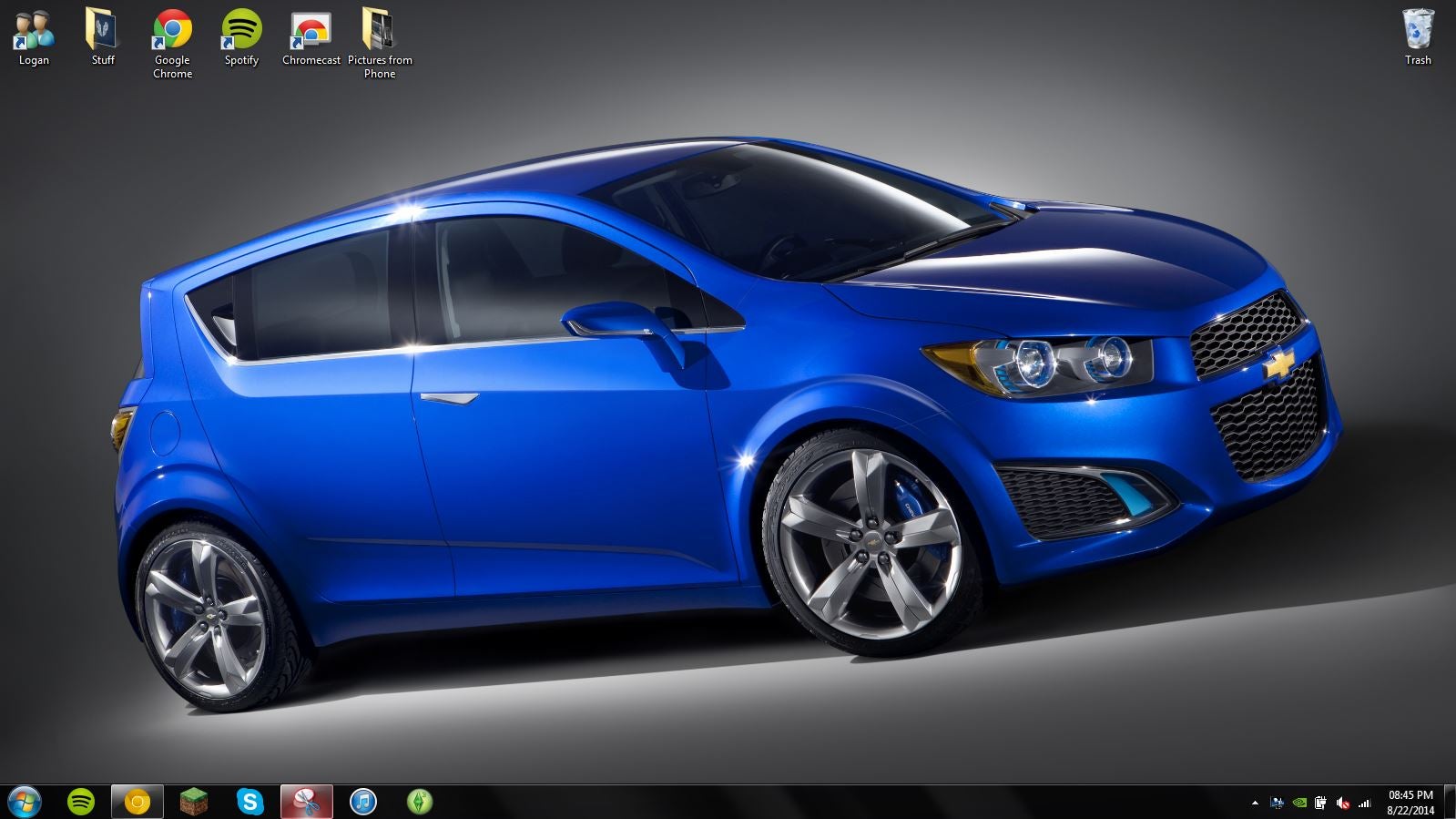Show hidden system tray icons

(1255, 803)
